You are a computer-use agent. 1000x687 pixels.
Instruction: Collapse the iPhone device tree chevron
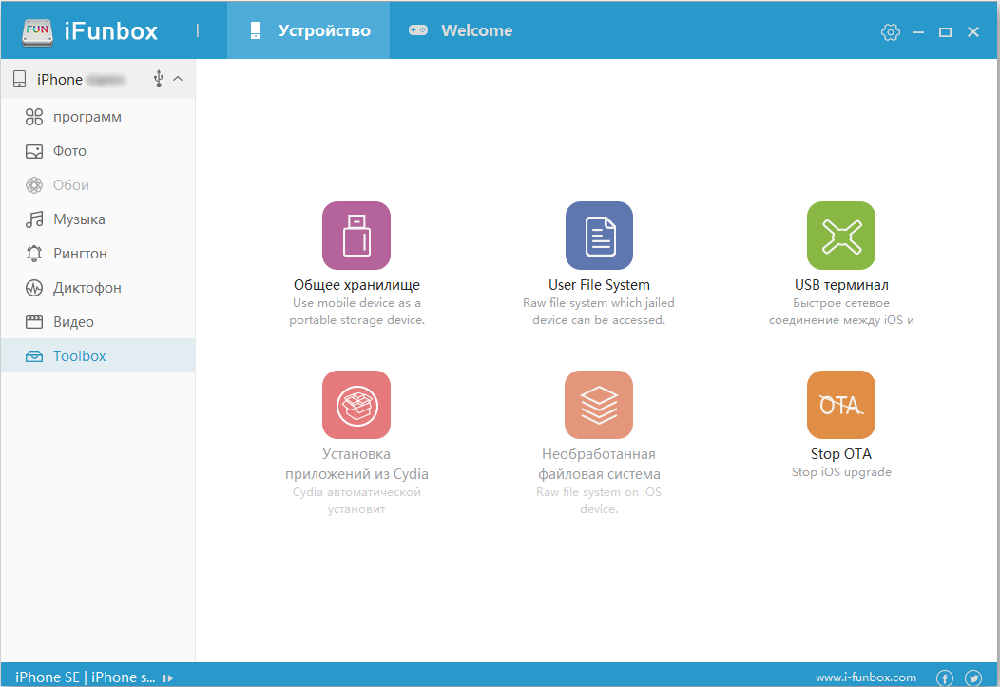point(178,79)
